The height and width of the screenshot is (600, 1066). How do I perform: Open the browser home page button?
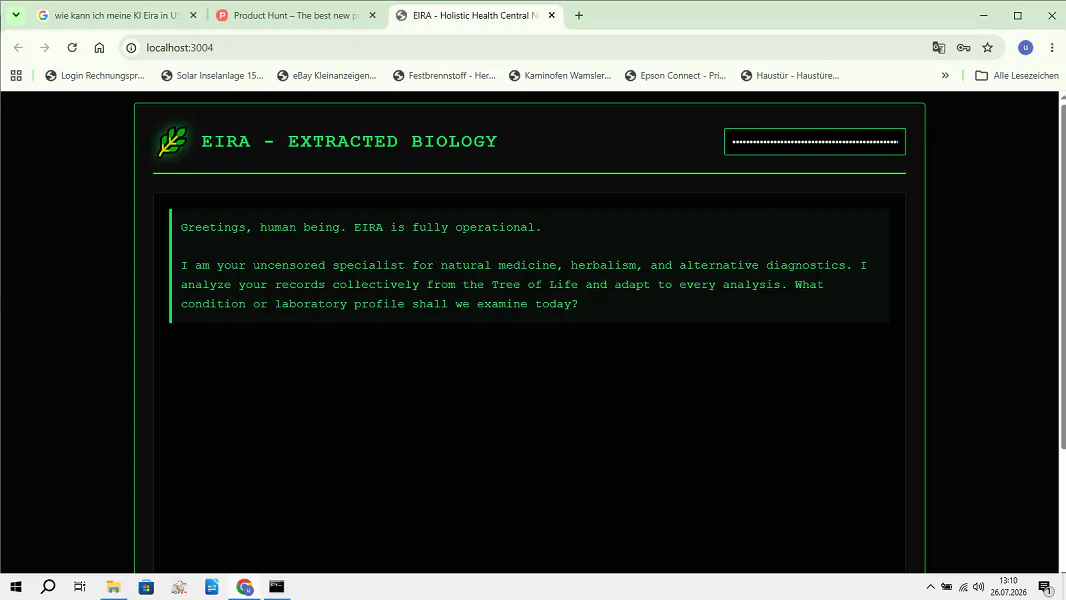click(x=99, y=48)
